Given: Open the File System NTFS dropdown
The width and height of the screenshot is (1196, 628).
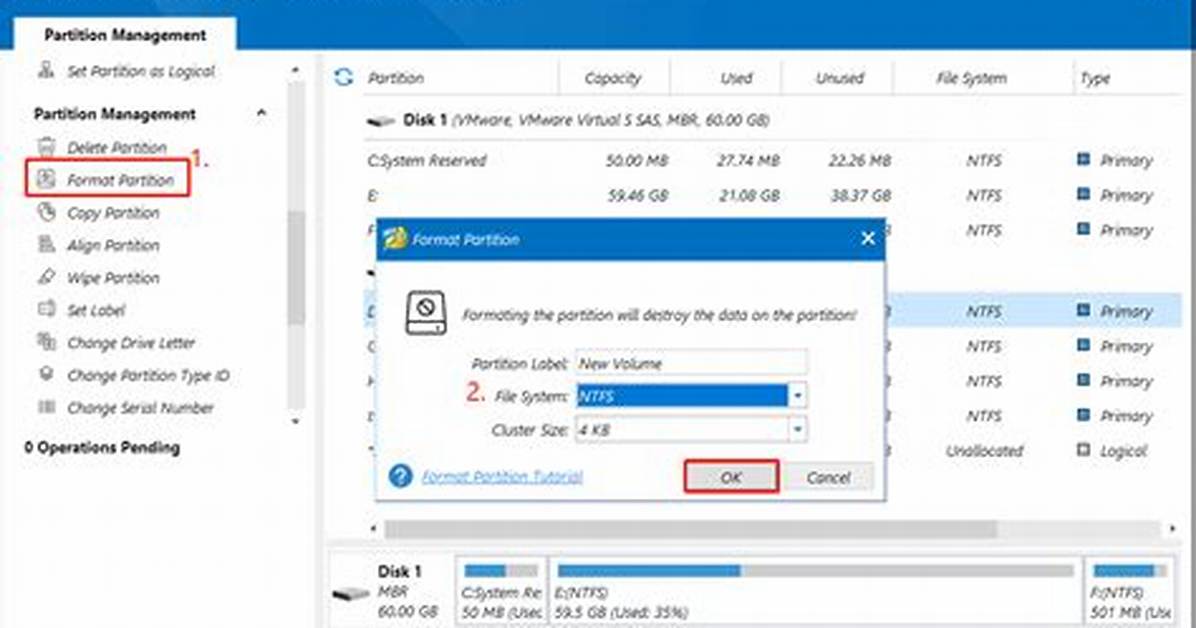Looking at the screenshot, I should pos(797,396).
